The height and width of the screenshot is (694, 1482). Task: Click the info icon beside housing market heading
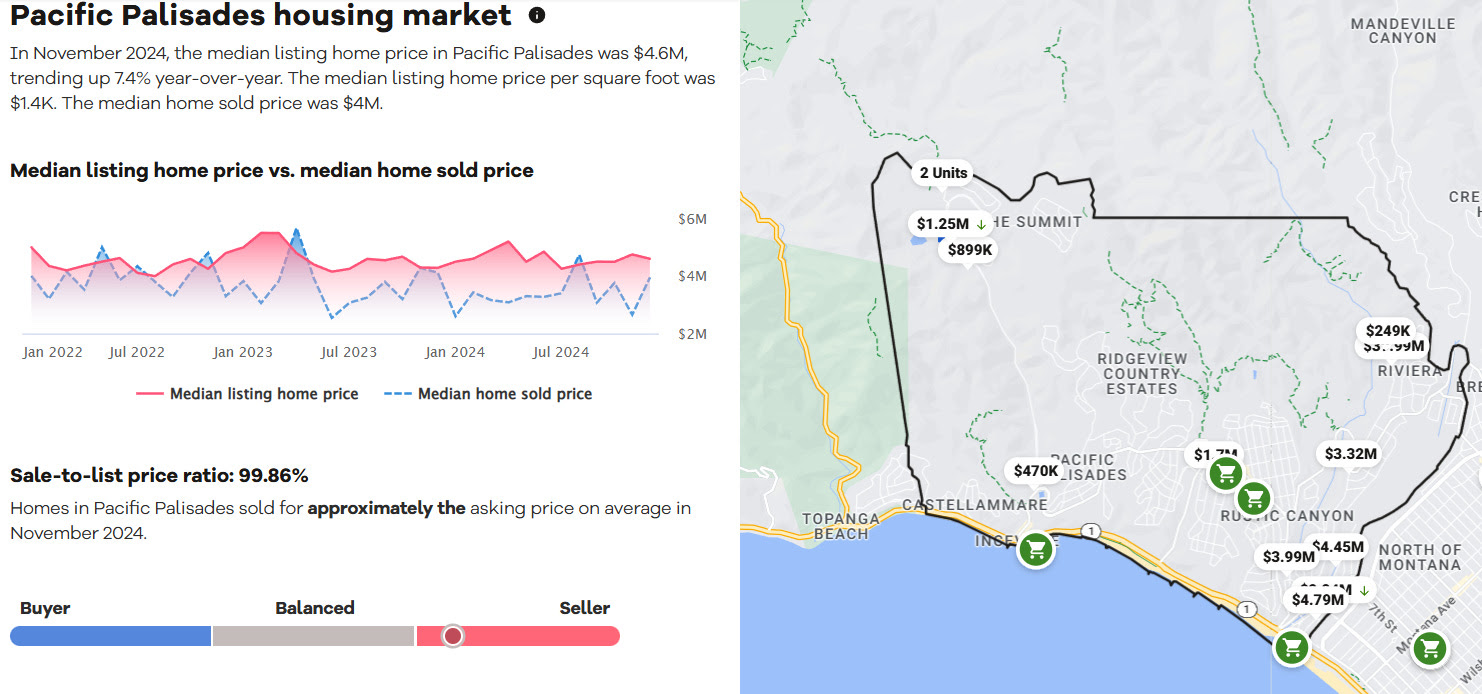(x=537, y=15)
